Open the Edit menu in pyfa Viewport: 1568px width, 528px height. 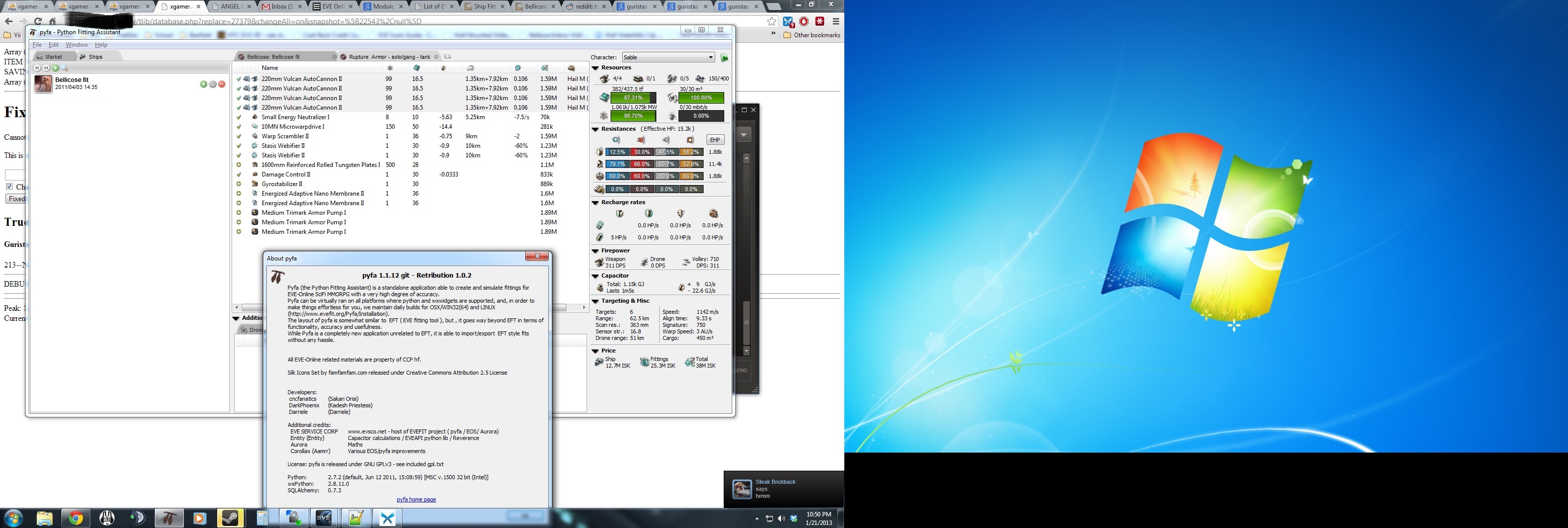coord(54,45)
